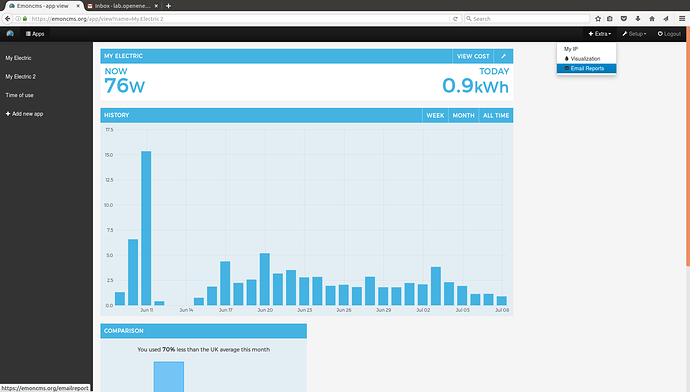Screen dimensions: 690x392
Task: Expand the Extra dropdown menu
Action: pos(600,34)
